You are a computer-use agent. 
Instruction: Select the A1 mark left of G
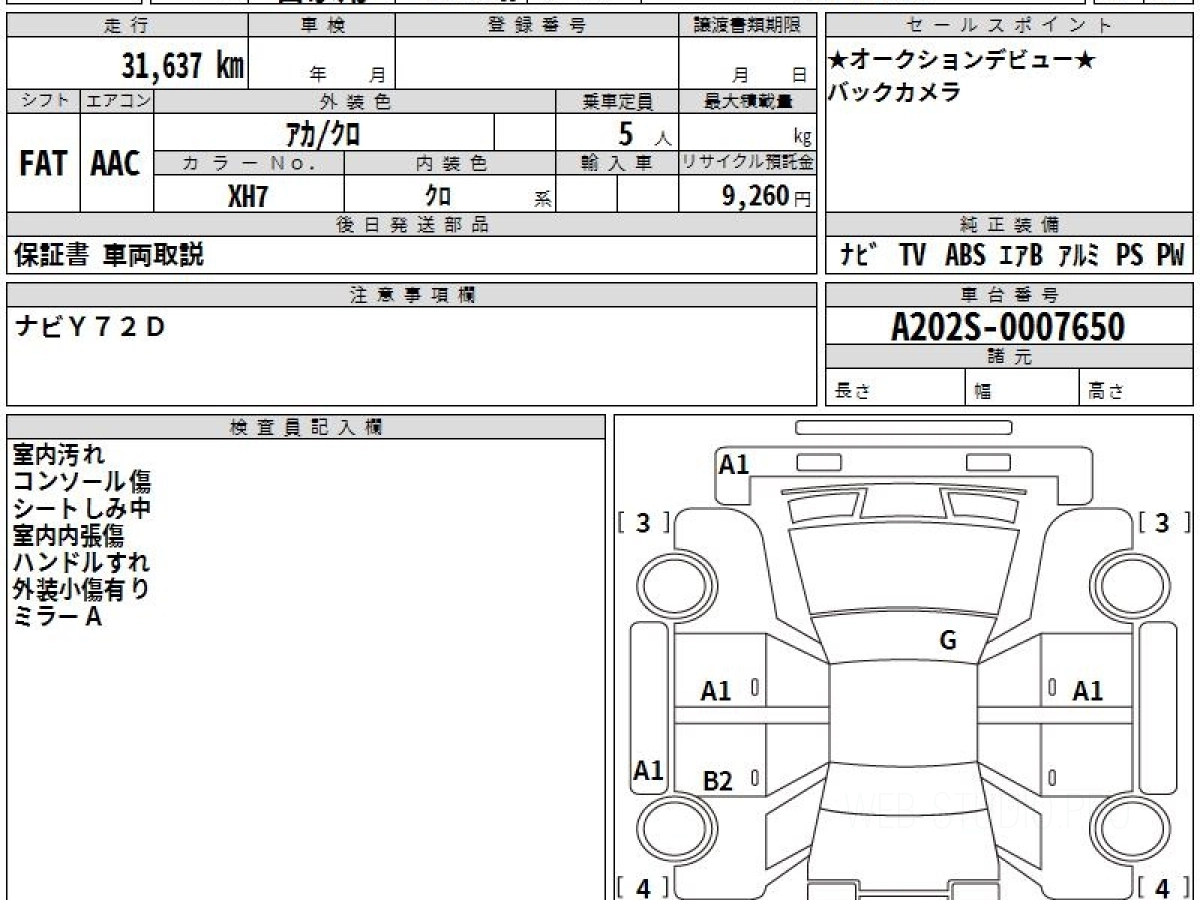pos(716,691)
